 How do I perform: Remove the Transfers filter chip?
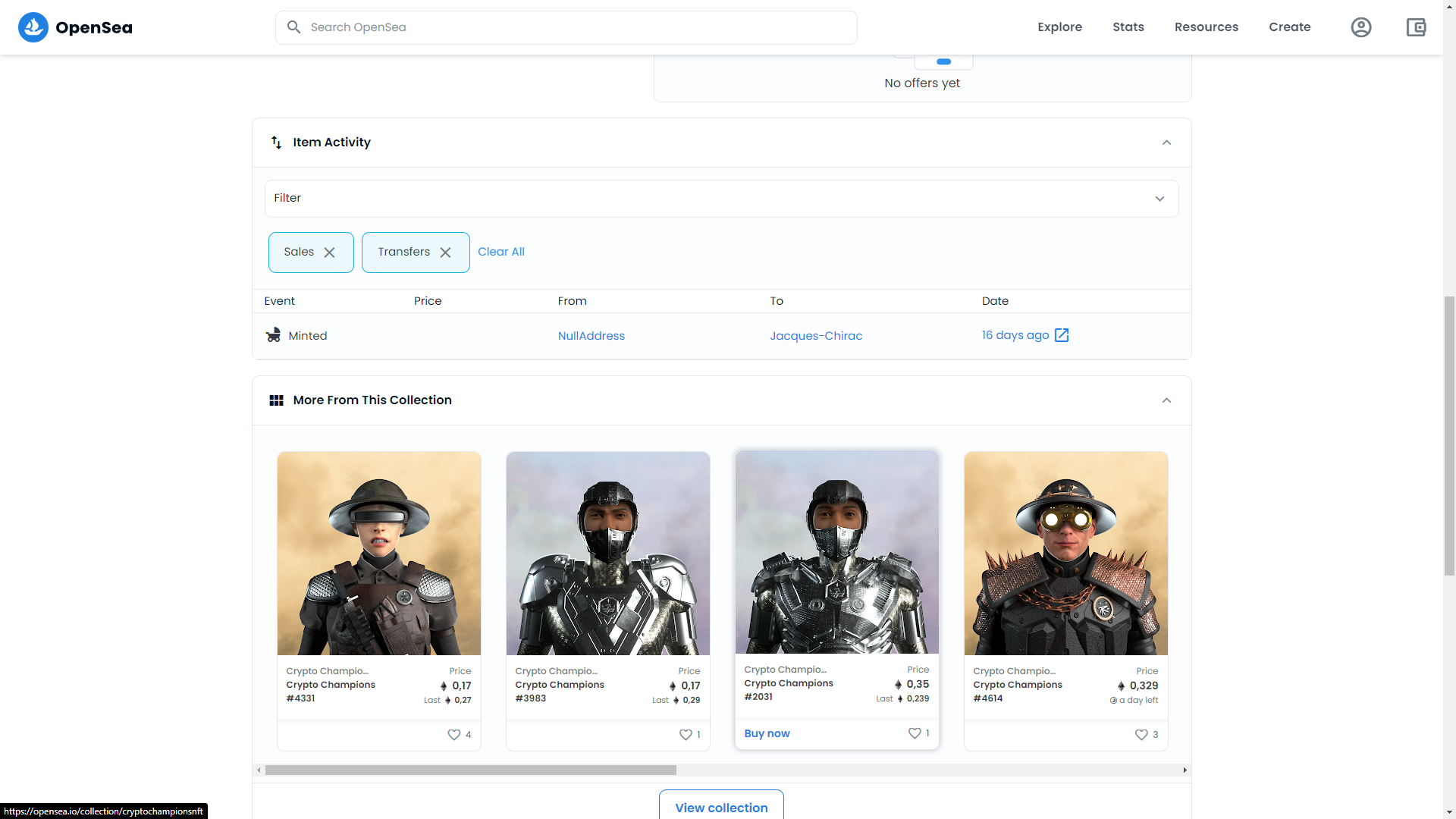(446, 253)
